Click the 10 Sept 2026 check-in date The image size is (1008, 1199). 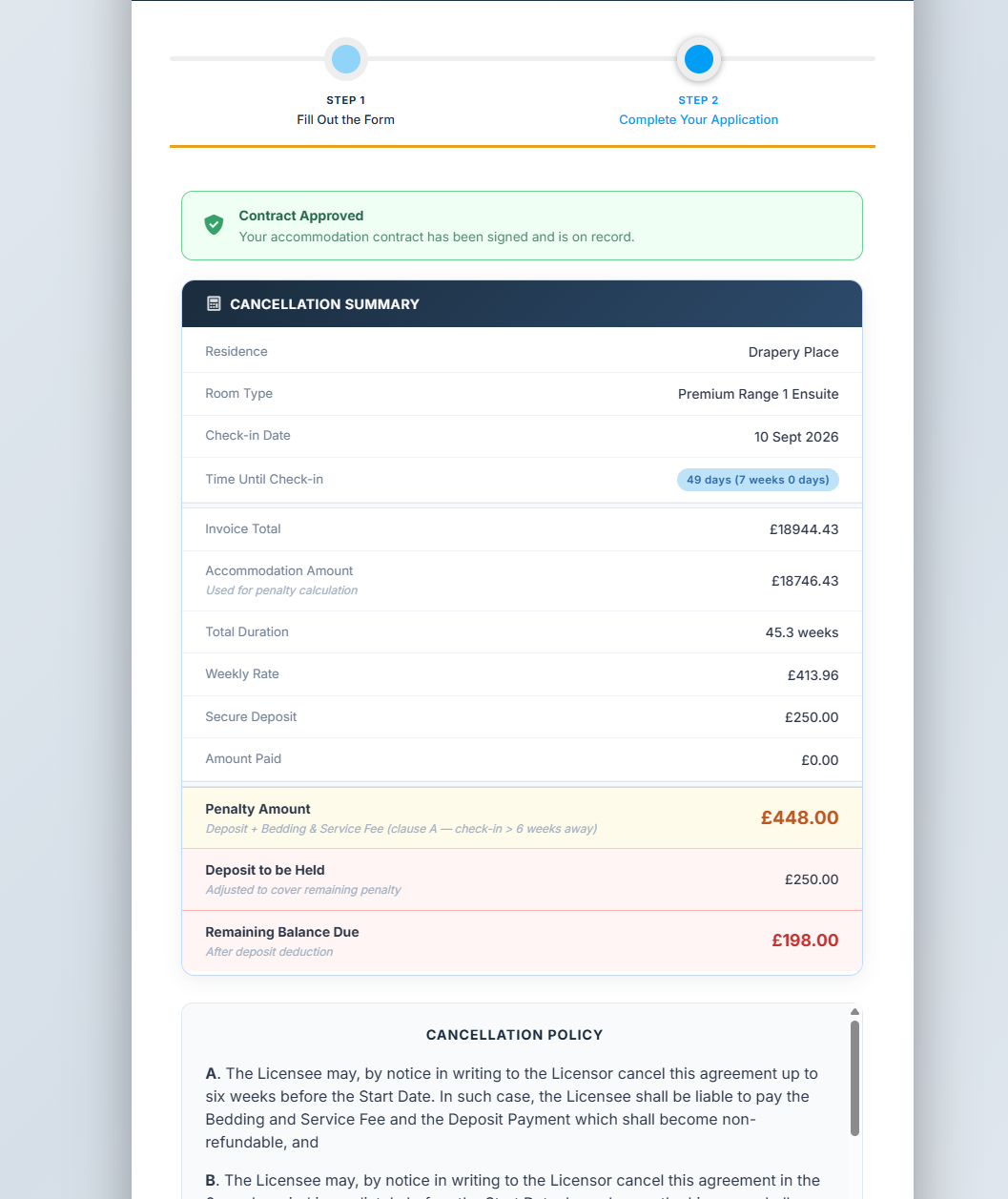point(796,437)
